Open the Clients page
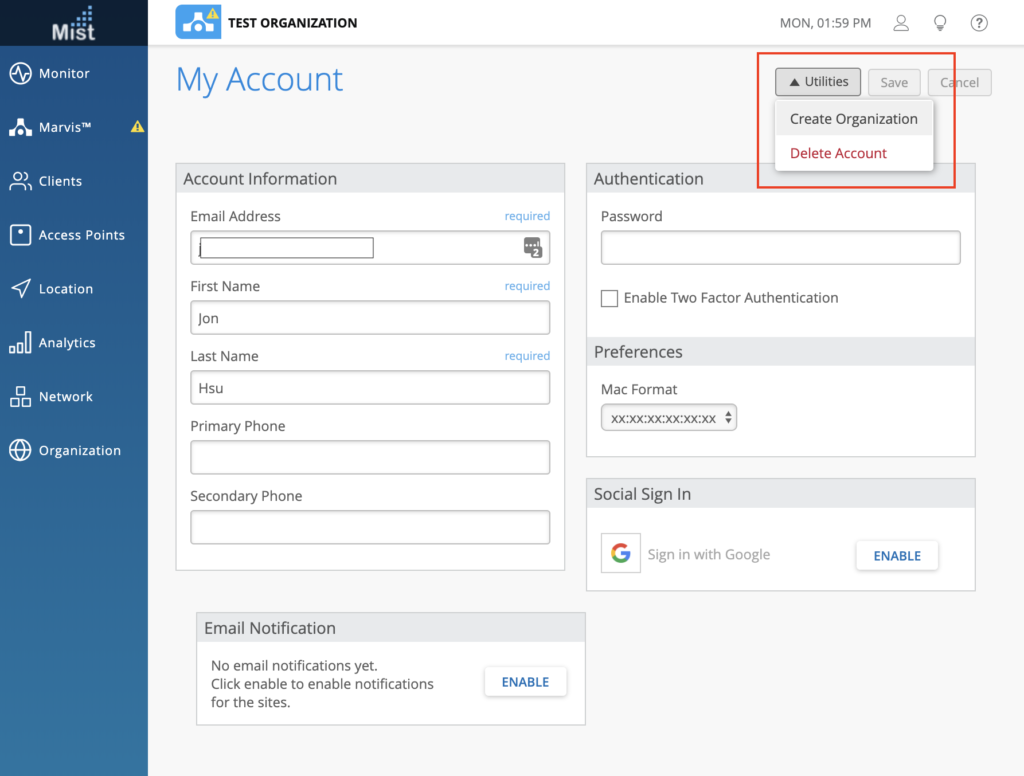Viewport: 1024px width, 776px height. pyautogui.click(x=59, y=181)
